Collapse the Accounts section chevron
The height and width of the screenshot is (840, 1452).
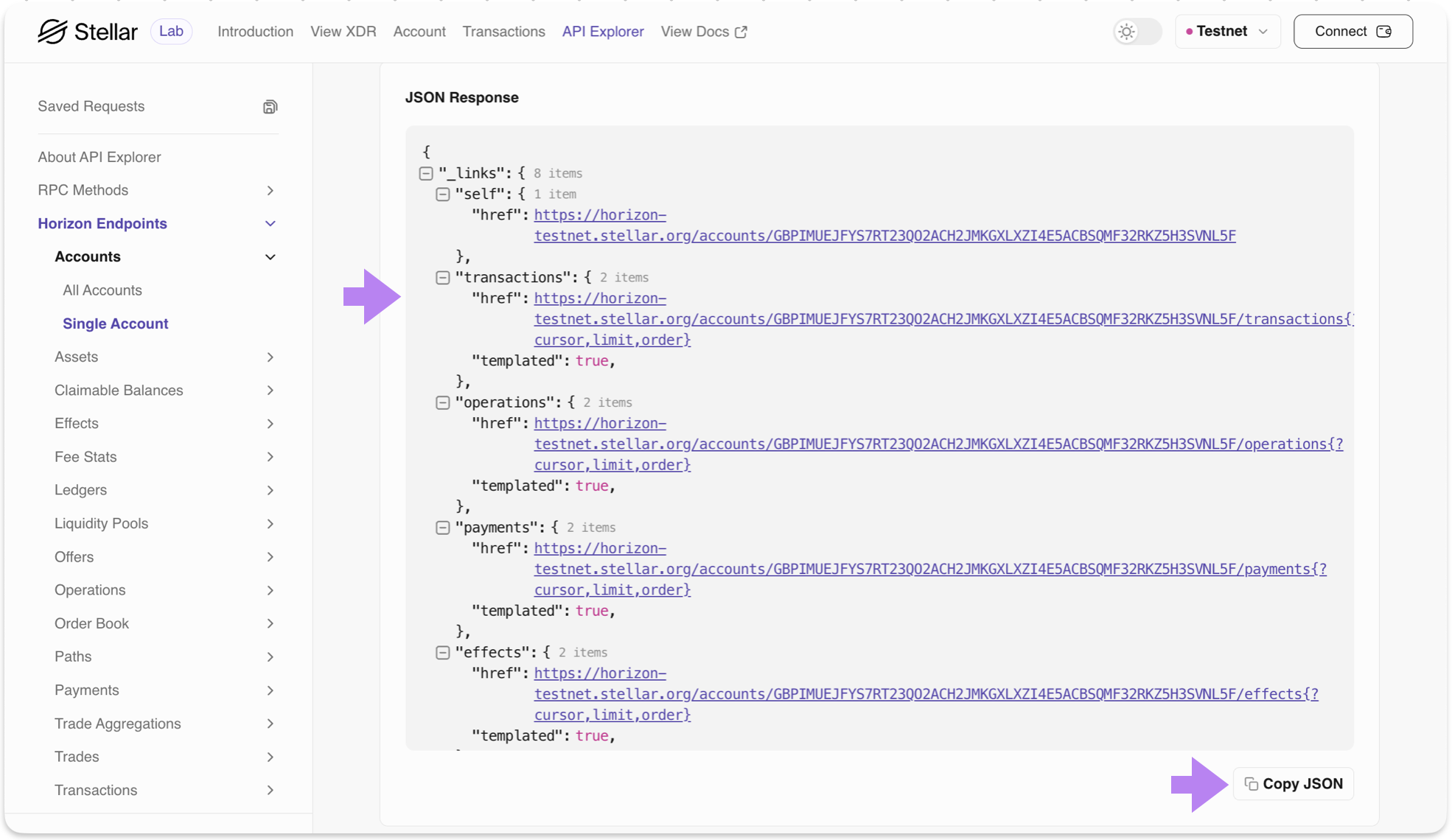[x=270, y=257]
